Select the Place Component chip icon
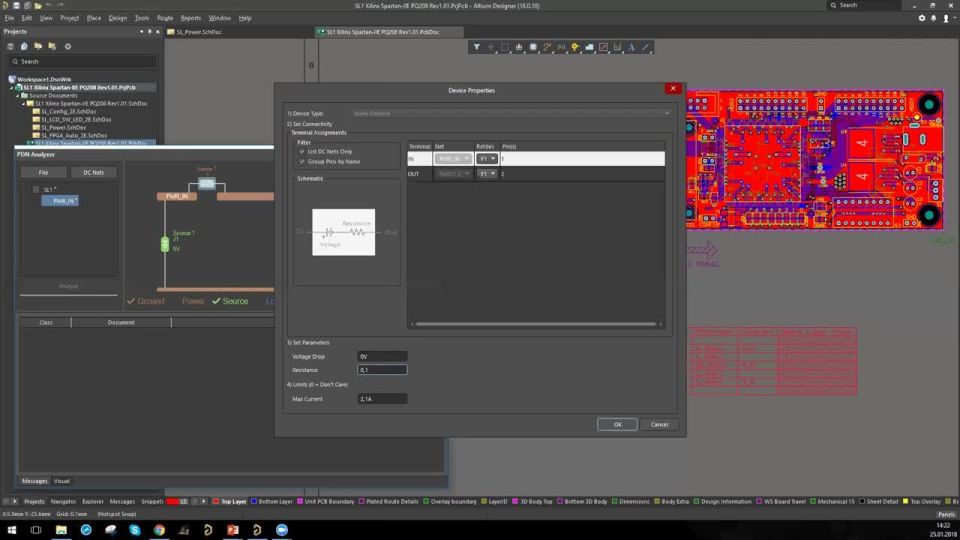 [x=533, y=47]
